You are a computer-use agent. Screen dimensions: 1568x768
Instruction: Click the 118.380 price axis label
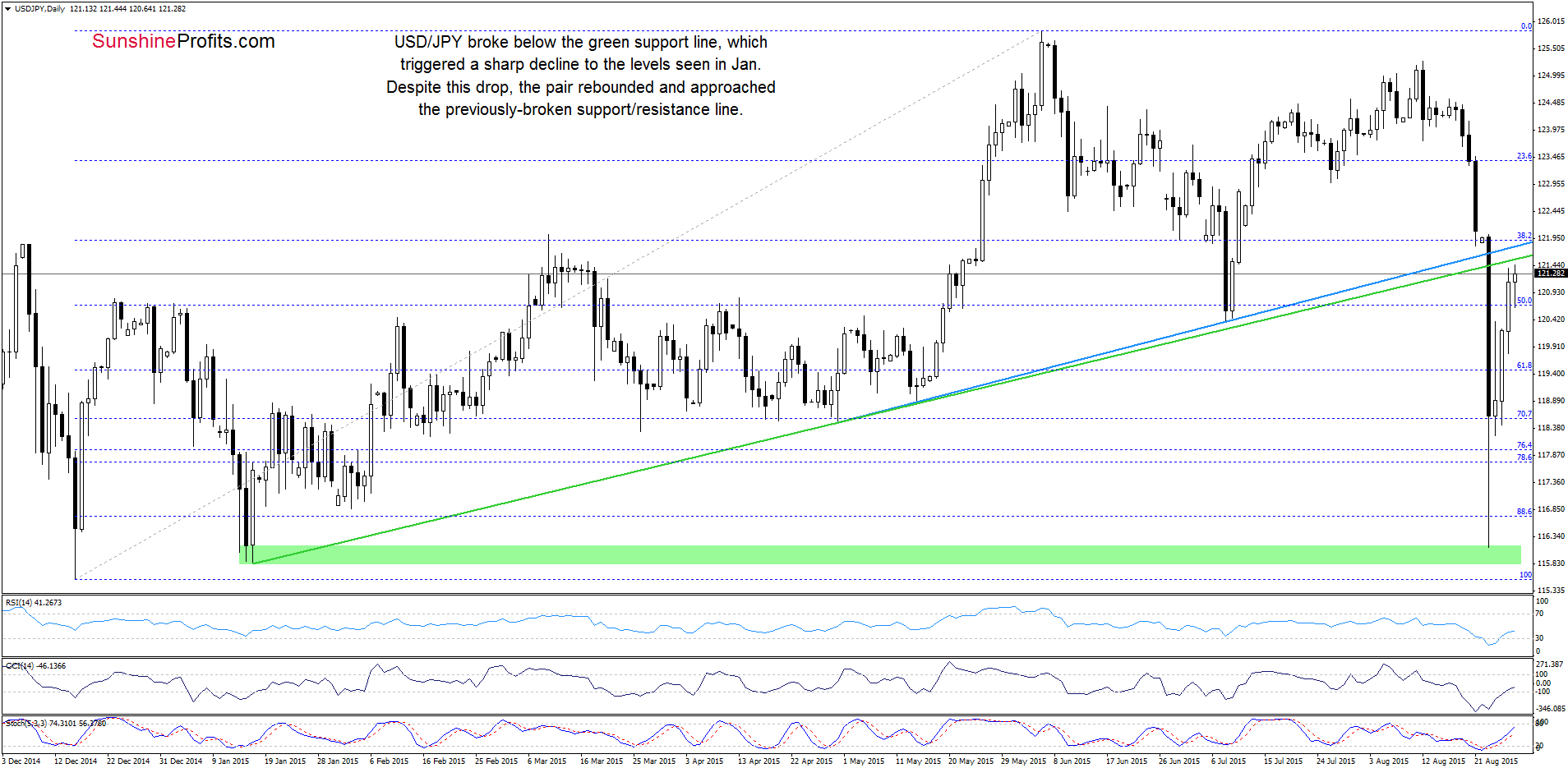click(1550, 428)
